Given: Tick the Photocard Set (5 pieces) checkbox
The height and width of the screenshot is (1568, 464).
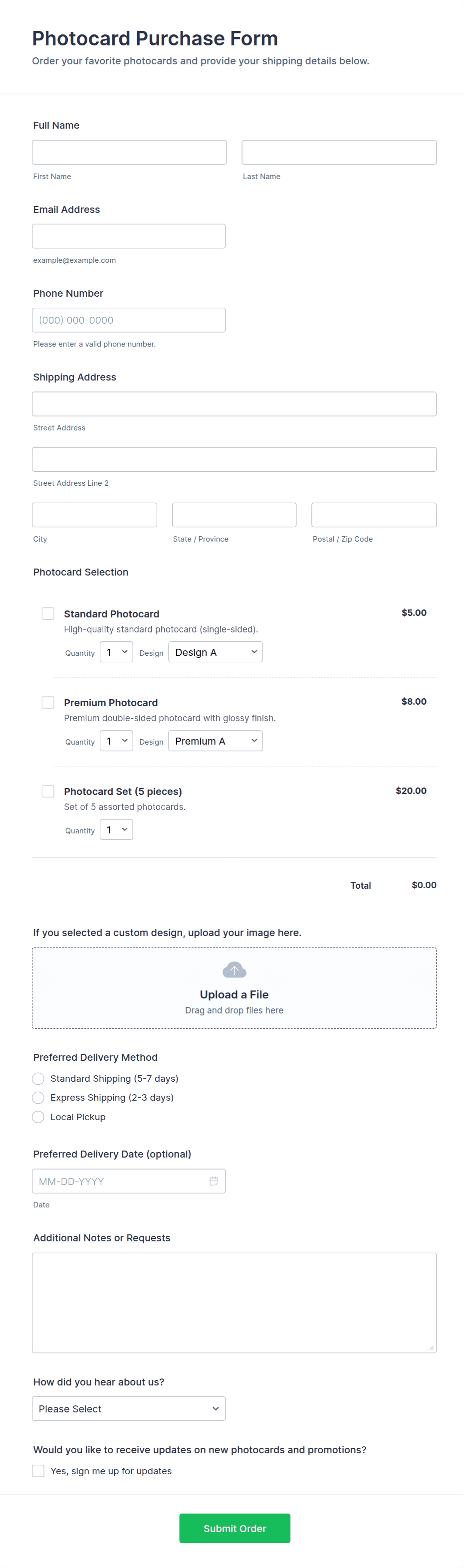Looking at the screenshot, I should [48, 791].
